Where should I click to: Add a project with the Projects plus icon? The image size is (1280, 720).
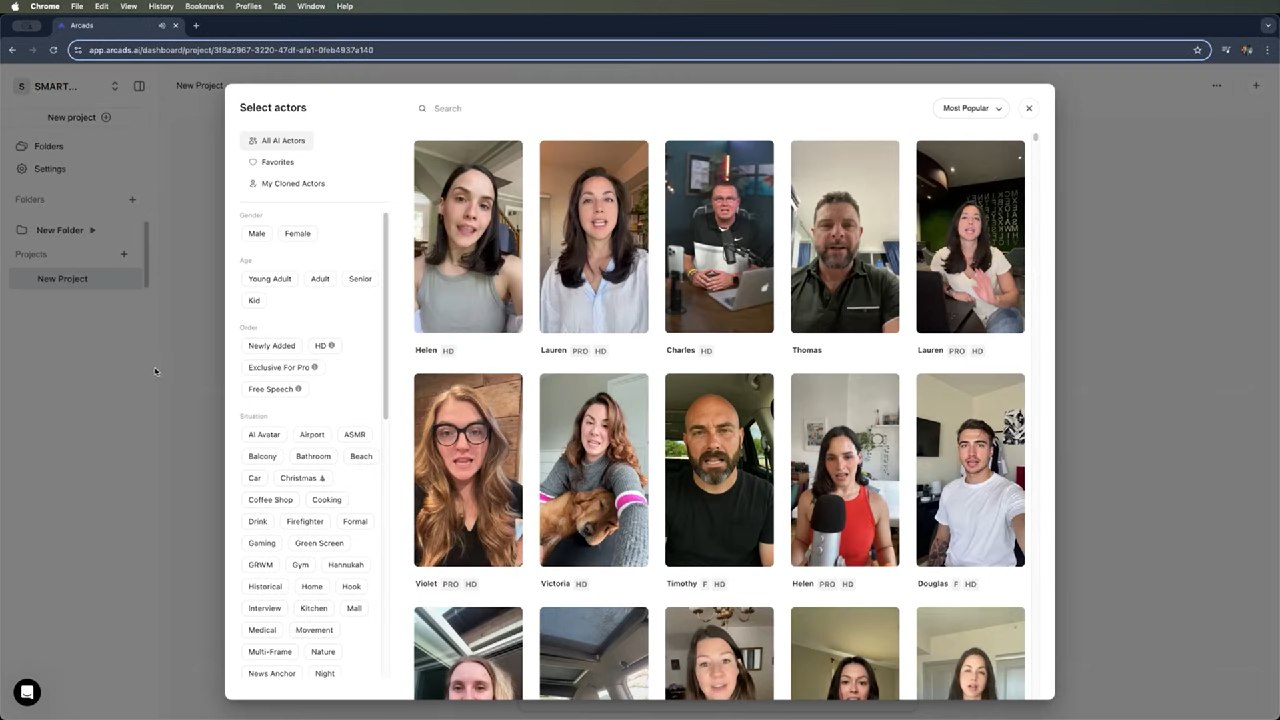click(124, 254)
